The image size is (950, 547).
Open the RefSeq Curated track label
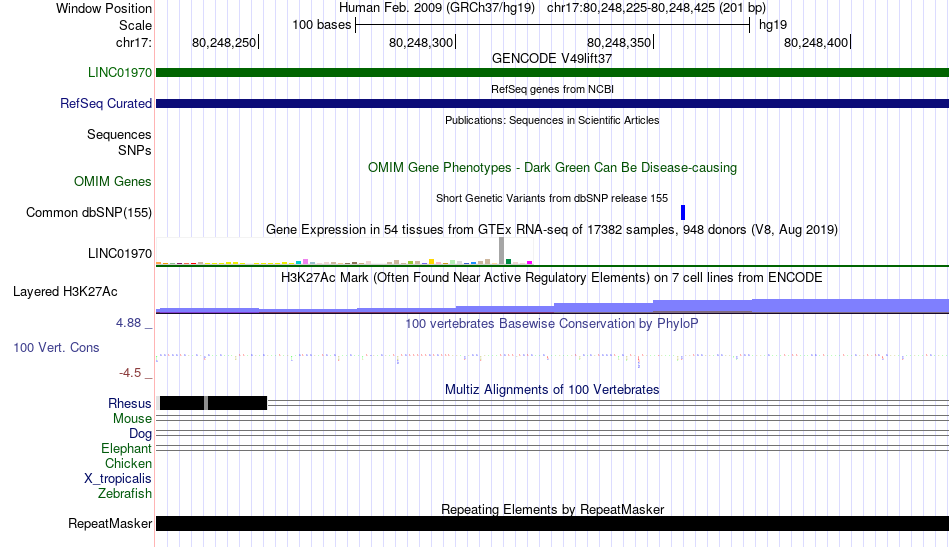click(105, 104)
